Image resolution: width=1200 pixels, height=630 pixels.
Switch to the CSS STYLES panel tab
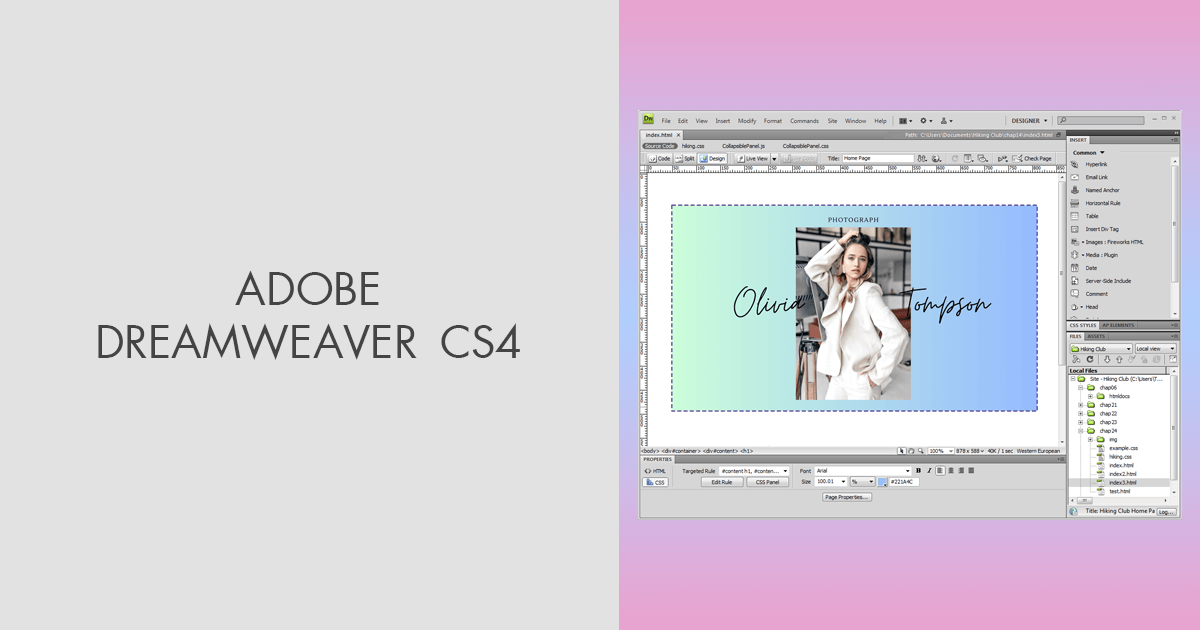[x=1083, y=325]
